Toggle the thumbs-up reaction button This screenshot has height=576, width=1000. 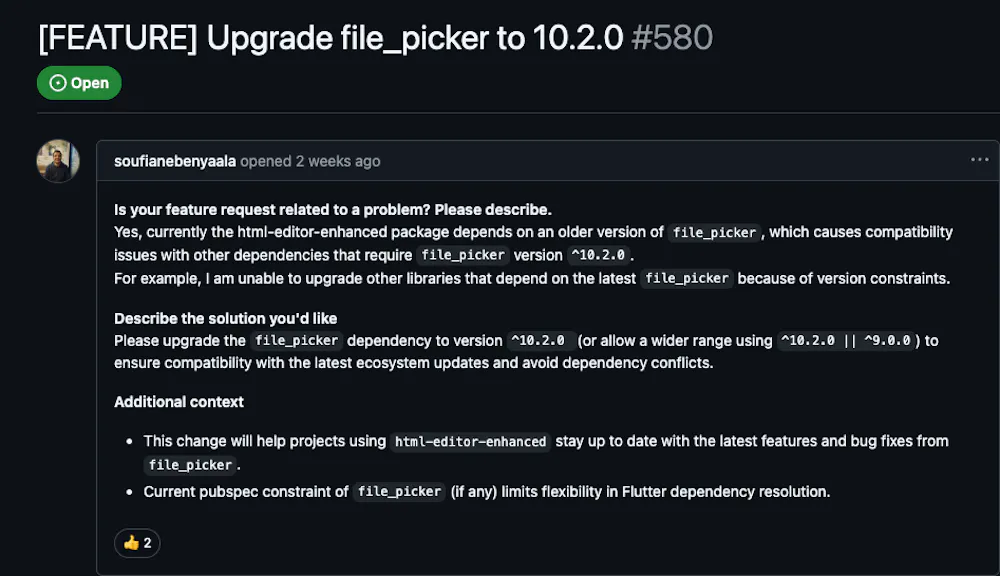pos(137,543)
